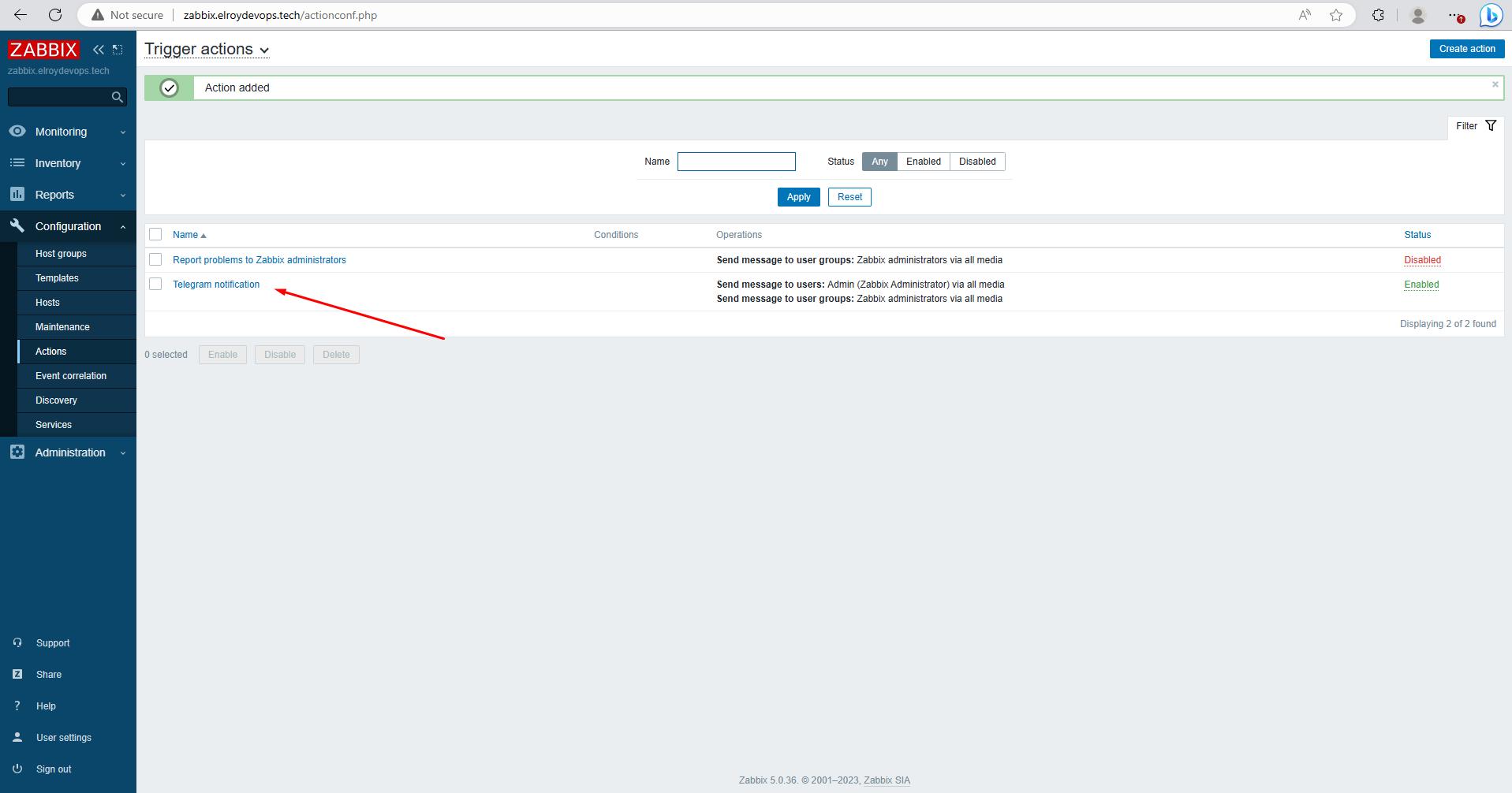Reset the filter
Image resolution: width=1512 pixels, height=793 pixels.
coord(849,197)
